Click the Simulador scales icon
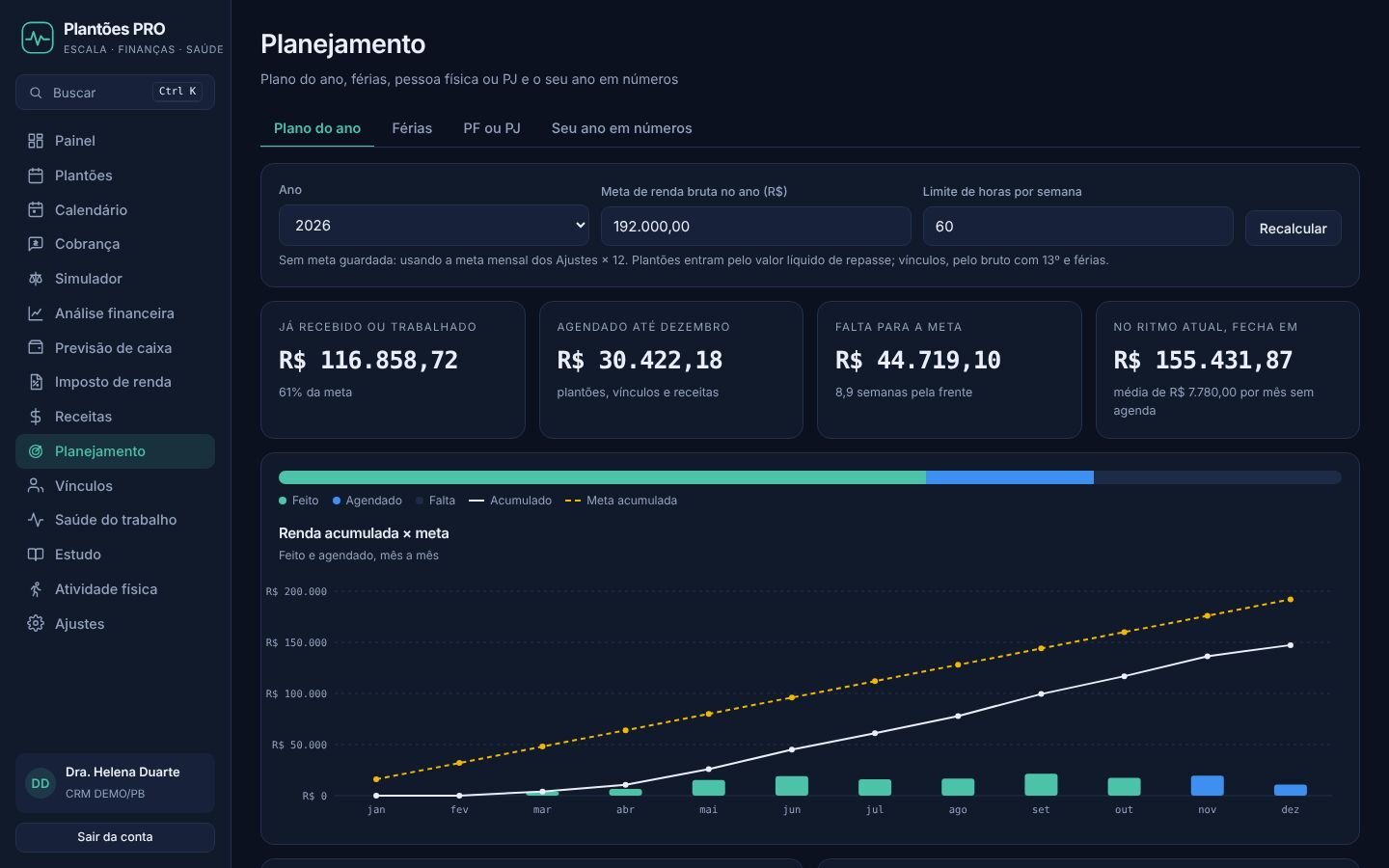Screen dimensions: 1389x868 pos(36,279)
